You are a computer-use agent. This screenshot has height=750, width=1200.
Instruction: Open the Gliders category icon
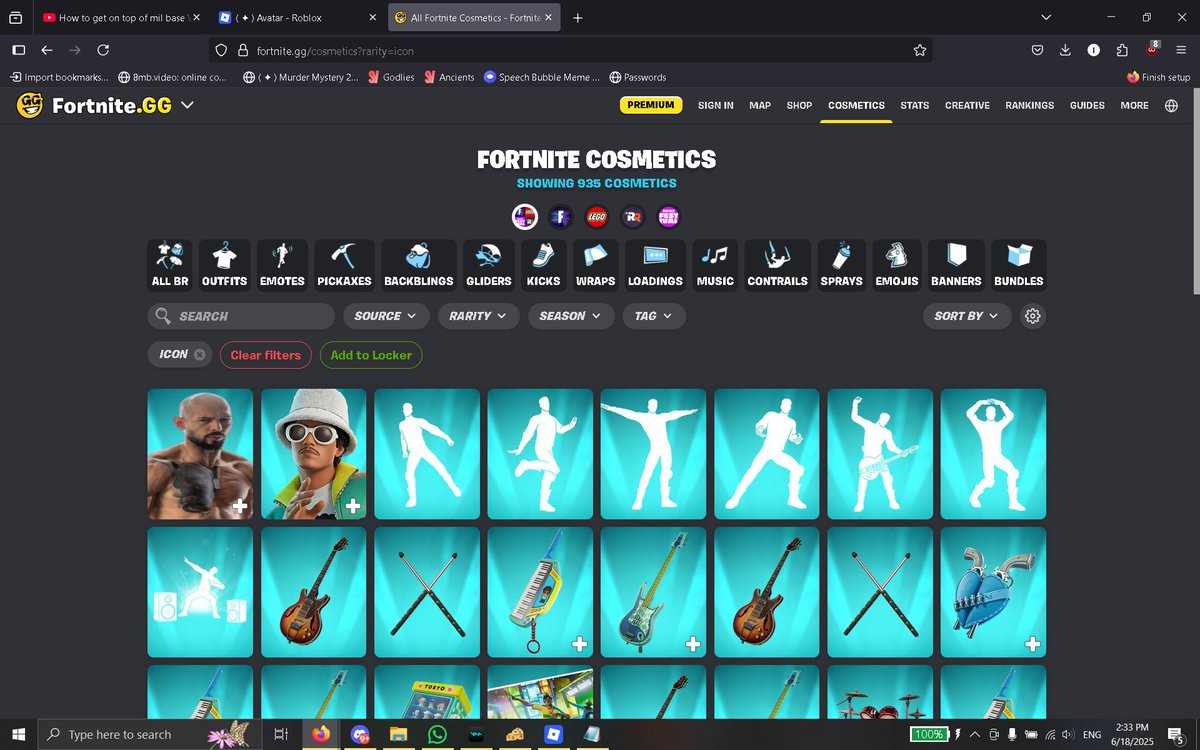pyautogui.click(x=489, y=265)
